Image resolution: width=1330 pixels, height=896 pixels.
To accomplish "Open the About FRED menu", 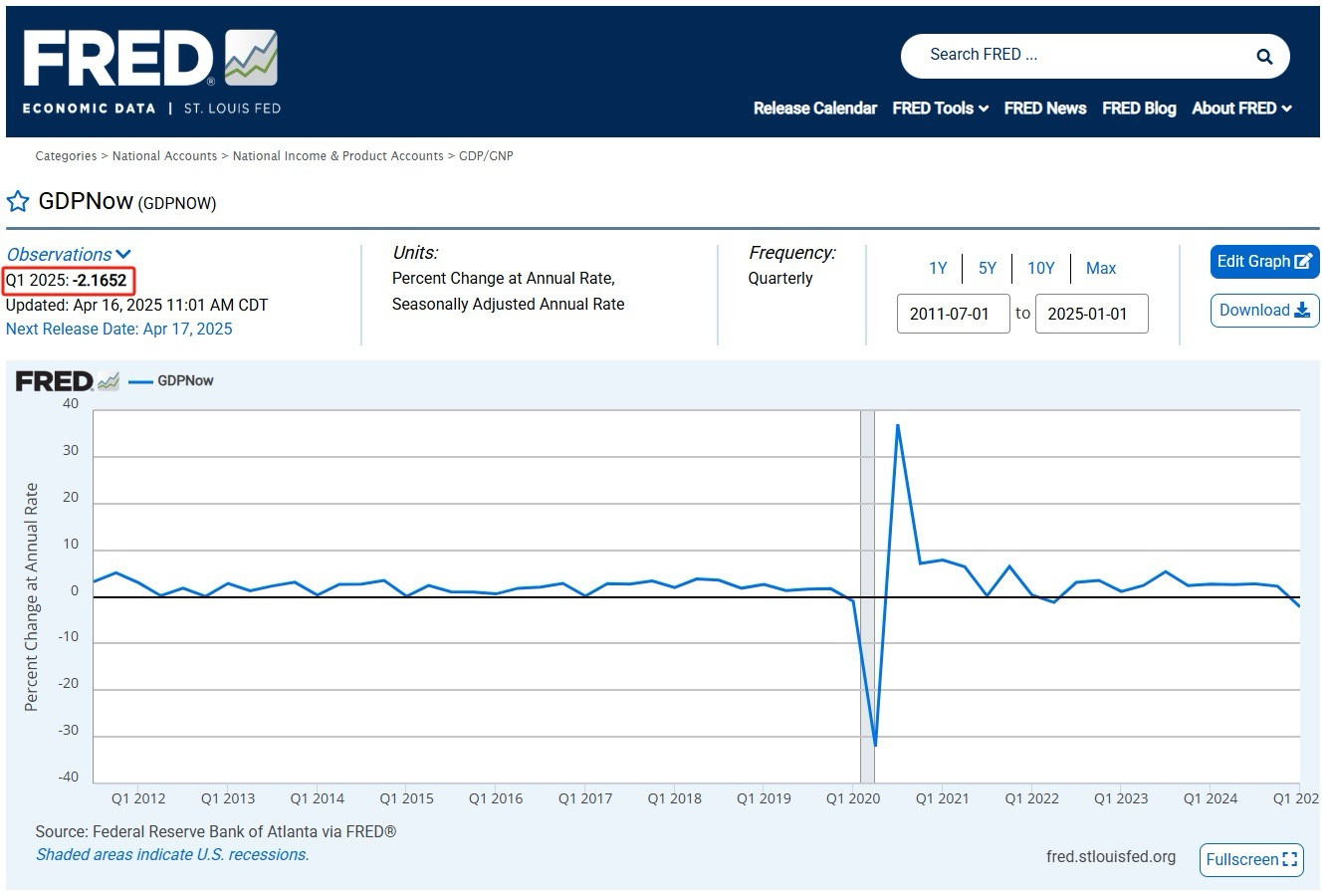I will tap(1241, 108).
